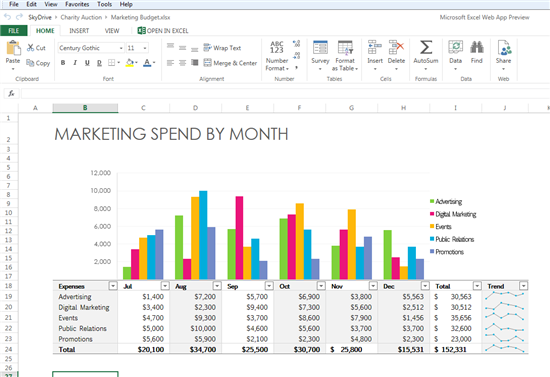The height and width of the screenshot is (377, 550).
Task: Open the Favorites menu
Action: [x=77, y=4]
